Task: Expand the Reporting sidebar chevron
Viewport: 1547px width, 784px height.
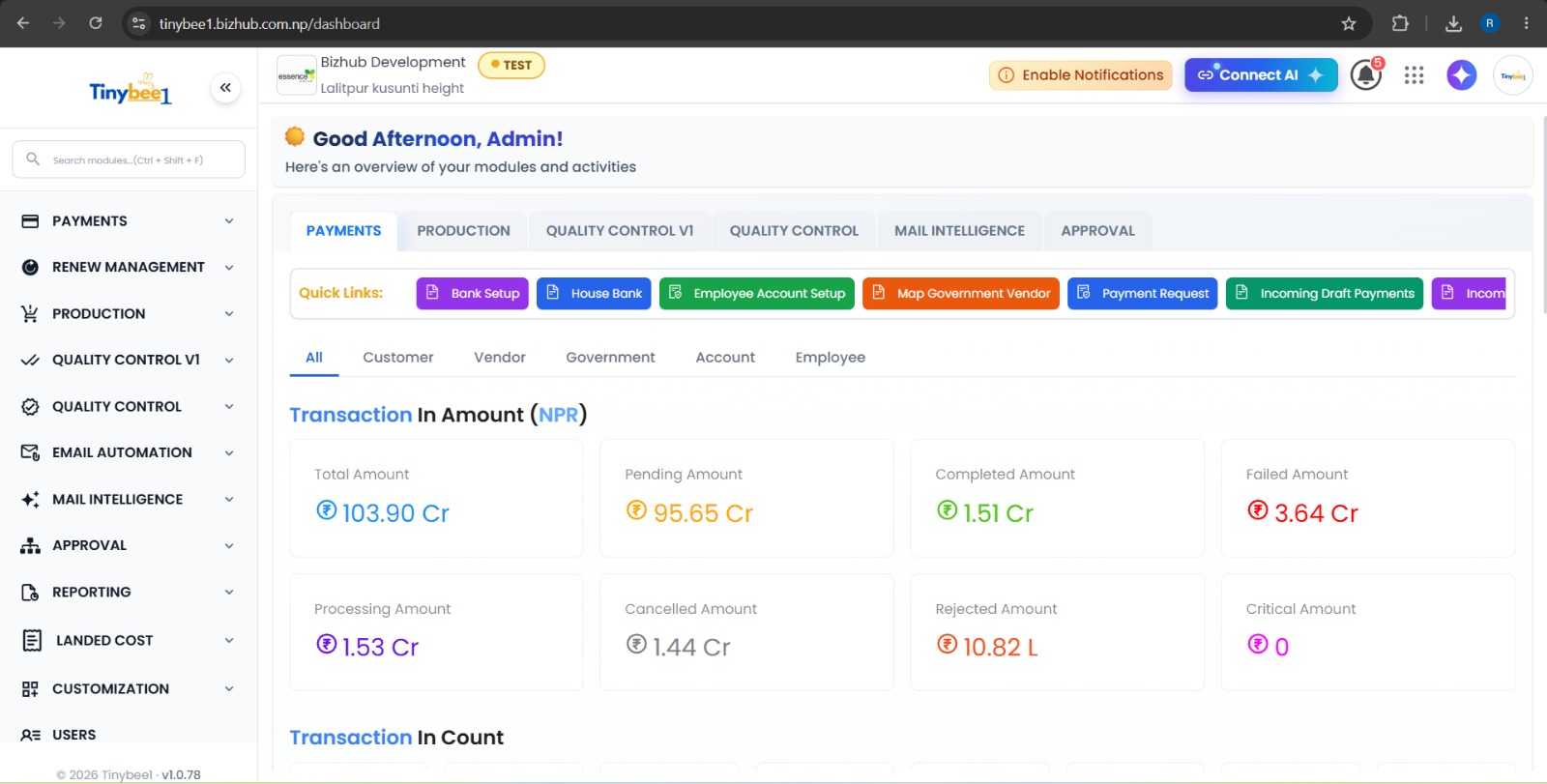Action: [229, 593]
